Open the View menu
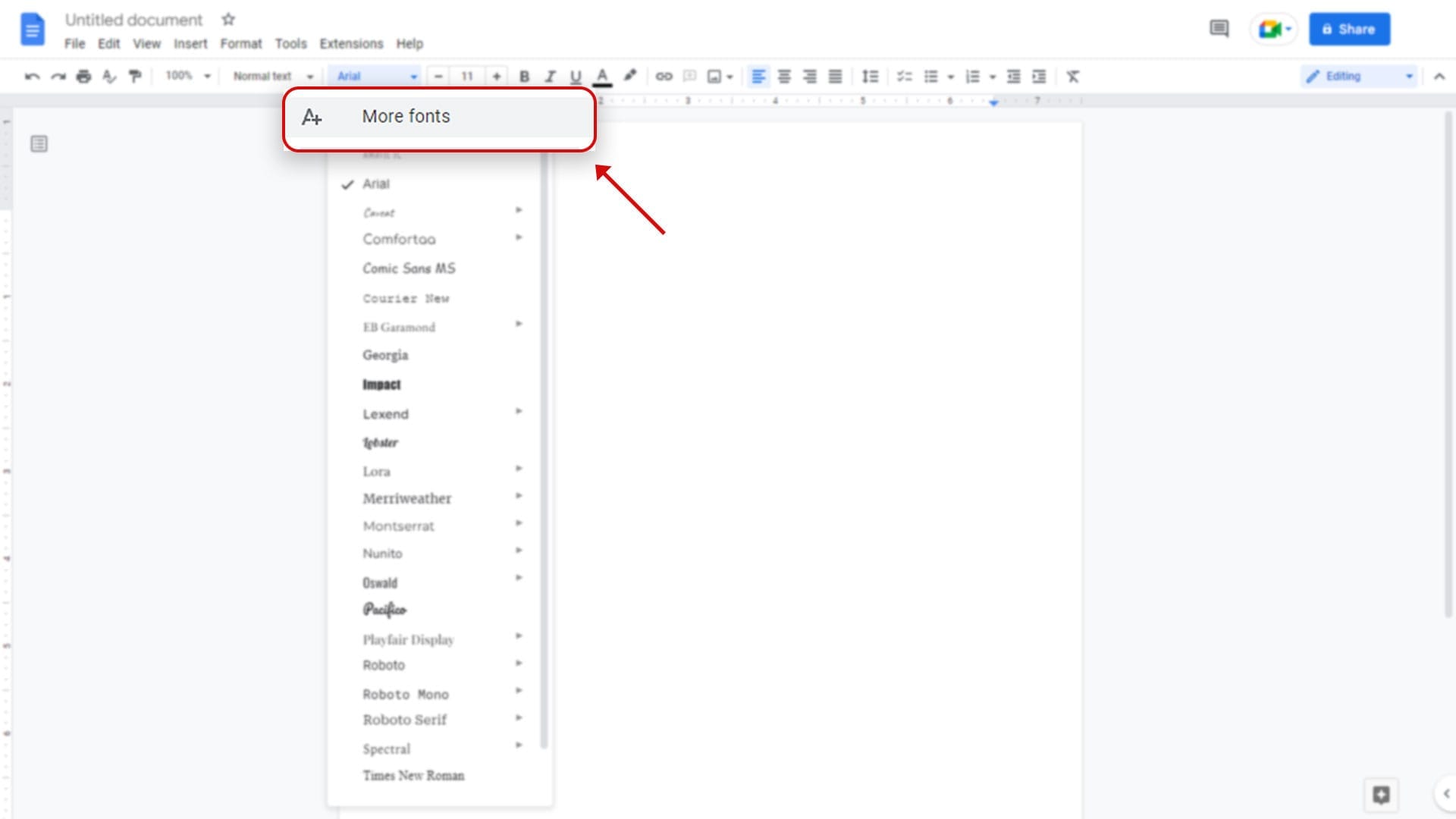Image resolution: width=1456 pixels, height=819 pixels. pyautogui.click(x=146, y=43)
